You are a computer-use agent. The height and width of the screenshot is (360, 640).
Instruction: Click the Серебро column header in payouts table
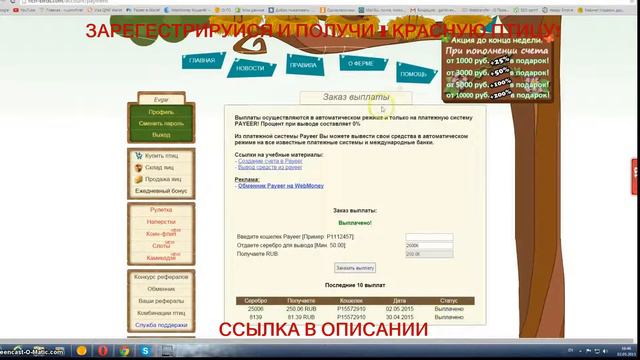(256, 301)
